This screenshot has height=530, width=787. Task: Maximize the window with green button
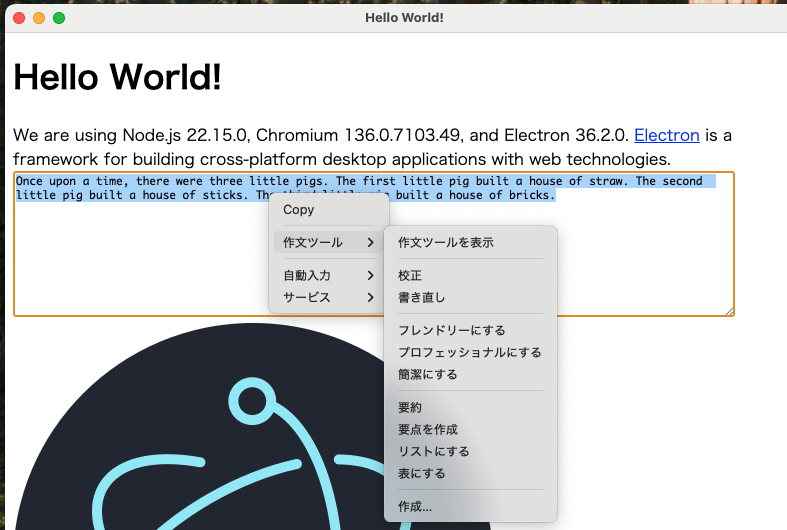59,18
